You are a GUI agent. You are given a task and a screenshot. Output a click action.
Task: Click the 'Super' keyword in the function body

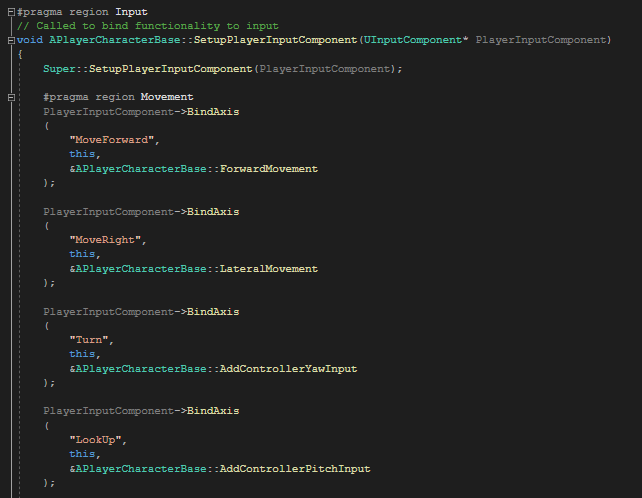tap(59, 69)
